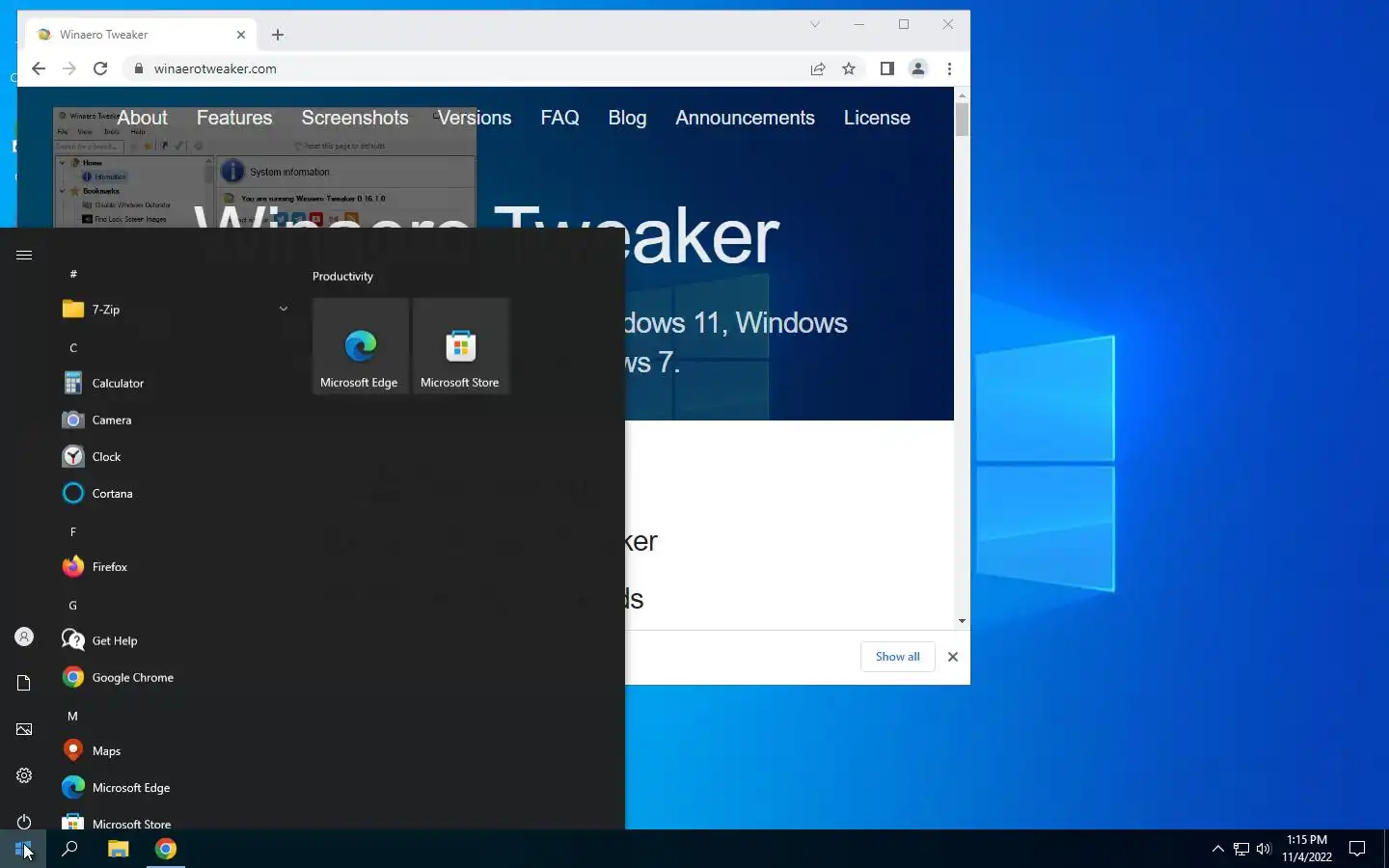Click the page scrollbar up arrow
Image resolution: width=1389 pixels, height=868 pixels.
(x=962, y=95)
